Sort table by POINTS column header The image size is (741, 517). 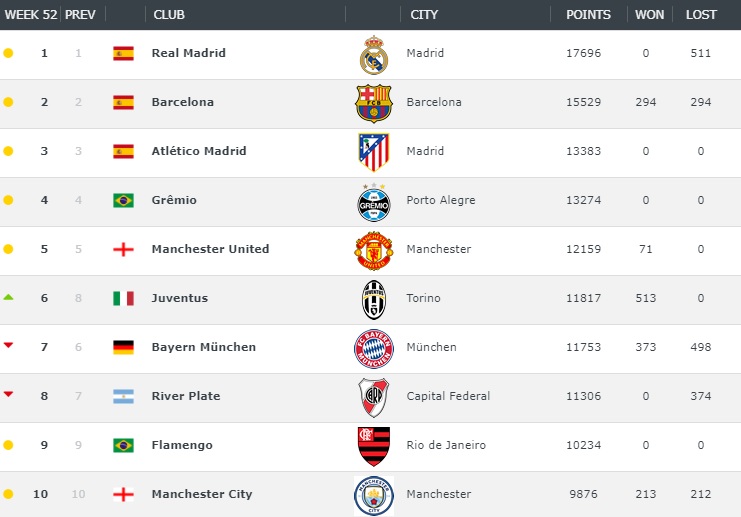[588, 15]
